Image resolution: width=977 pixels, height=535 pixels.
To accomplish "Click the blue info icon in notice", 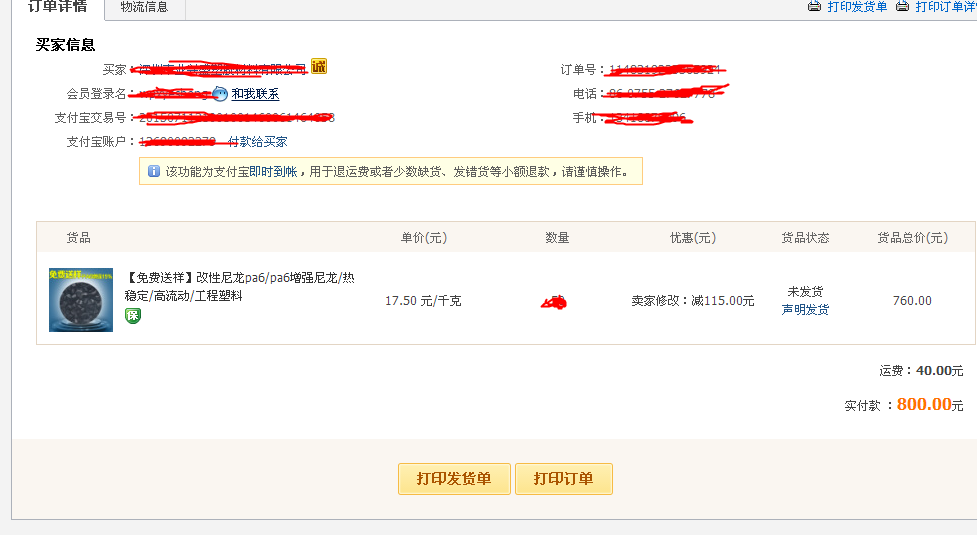I will point(154,171).
